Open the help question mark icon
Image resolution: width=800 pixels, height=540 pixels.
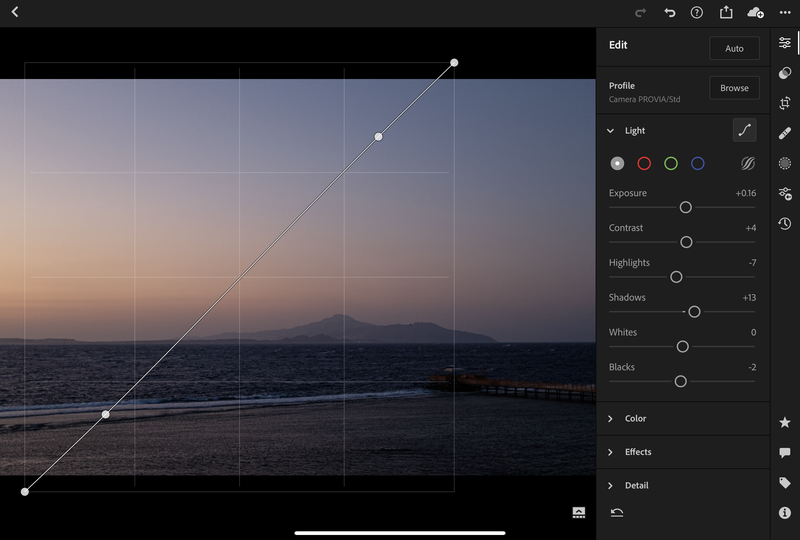tap(696, 12)
